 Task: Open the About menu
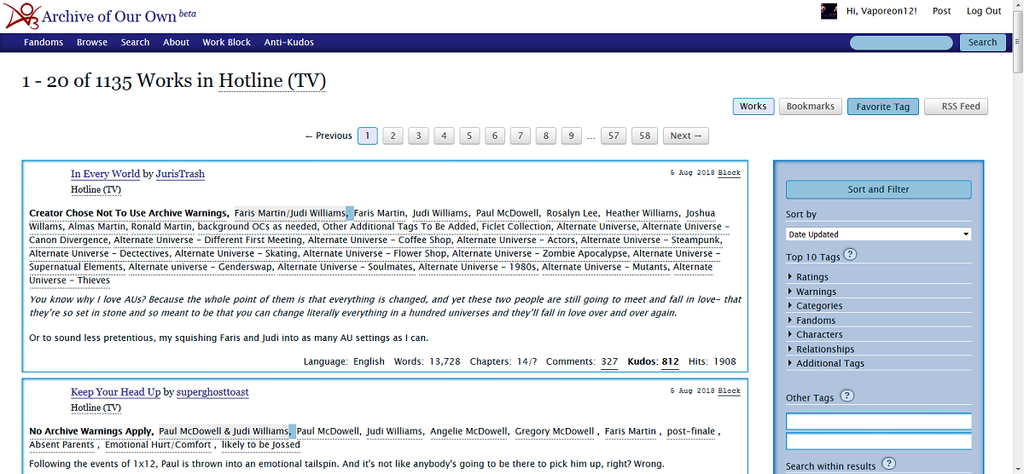click(176, 42)
